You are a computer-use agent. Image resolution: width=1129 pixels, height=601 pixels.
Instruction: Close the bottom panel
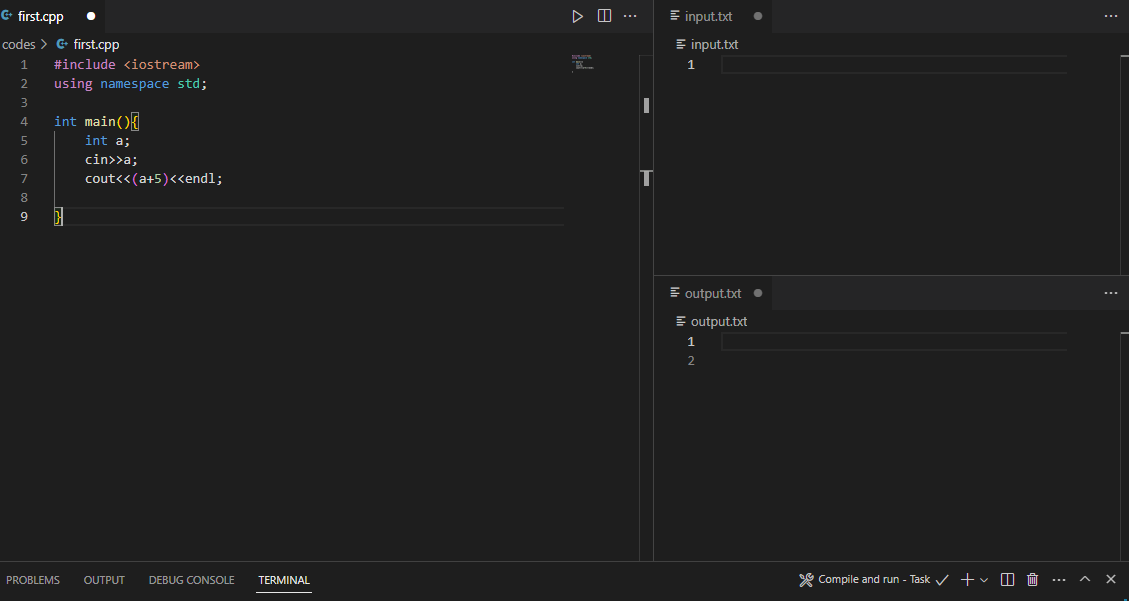click(1111, 579)
